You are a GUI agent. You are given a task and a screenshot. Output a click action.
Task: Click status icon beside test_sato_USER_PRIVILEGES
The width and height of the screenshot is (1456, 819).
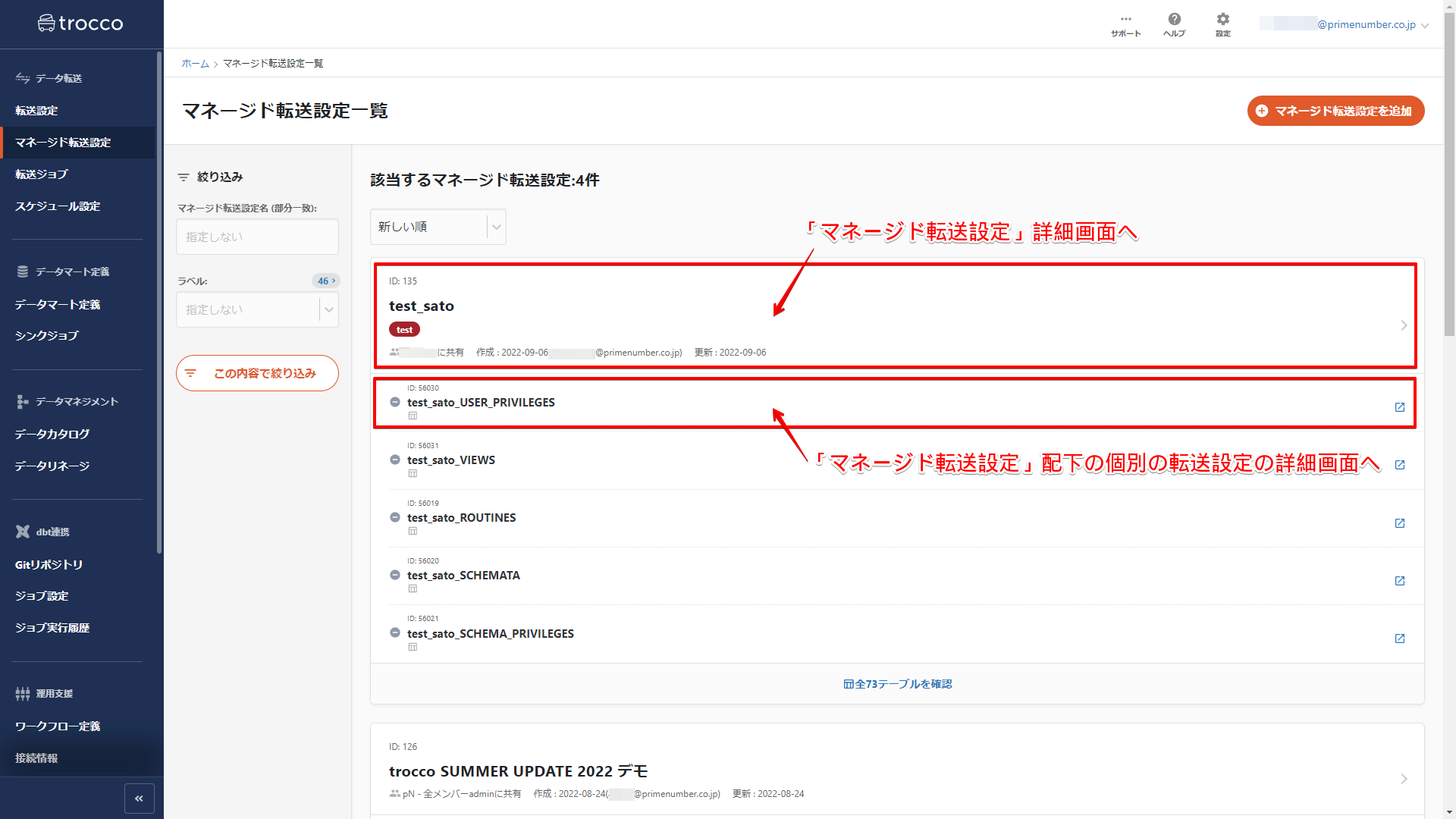tap(395, 402)
